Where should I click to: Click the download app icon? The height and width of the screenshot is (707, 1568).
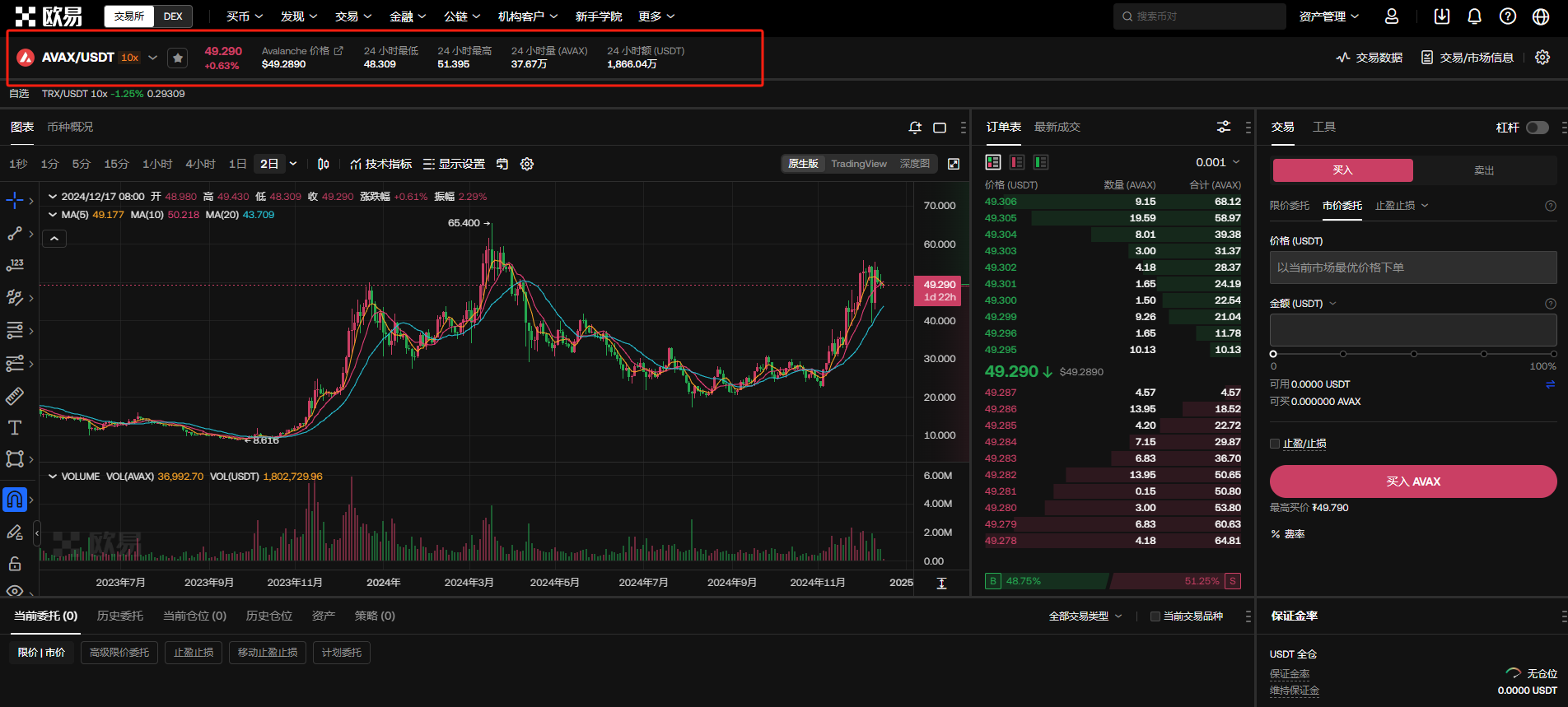[x=1442, y=16]
